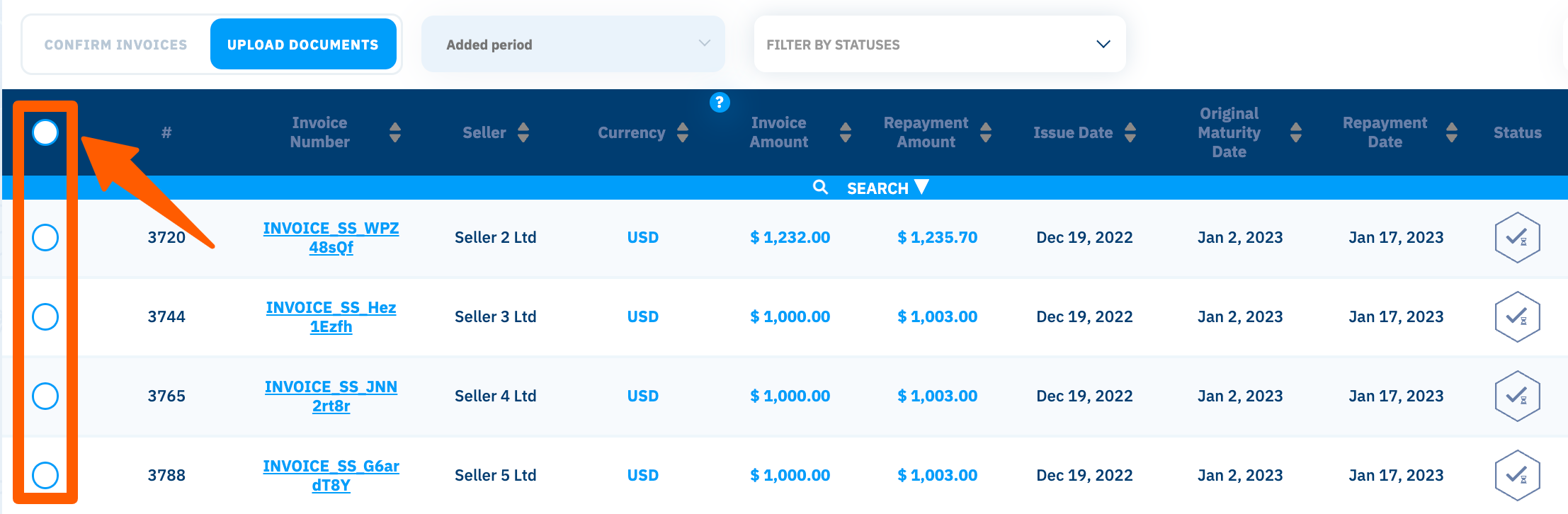The image size is (1568, 514).
Task: Open invoice link INVOICE_SS_WPZ48sQf
Action: [331, 238]
